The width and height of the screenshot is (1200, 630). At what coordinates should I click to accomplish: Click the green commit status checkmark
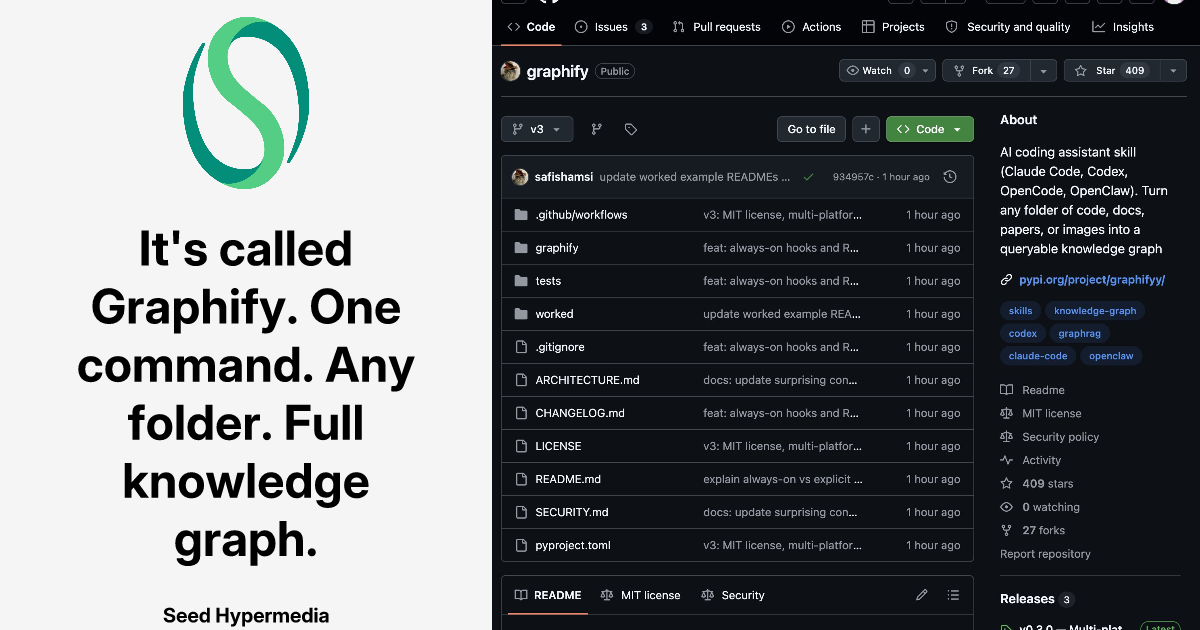[x=808, y=177]
